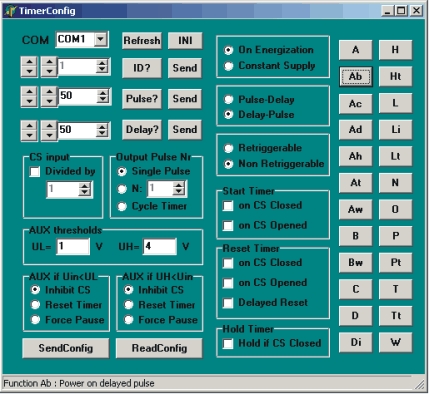Click the UH threshold input field
The width and height of the screenshot is (429, 394).
[159, 247]
